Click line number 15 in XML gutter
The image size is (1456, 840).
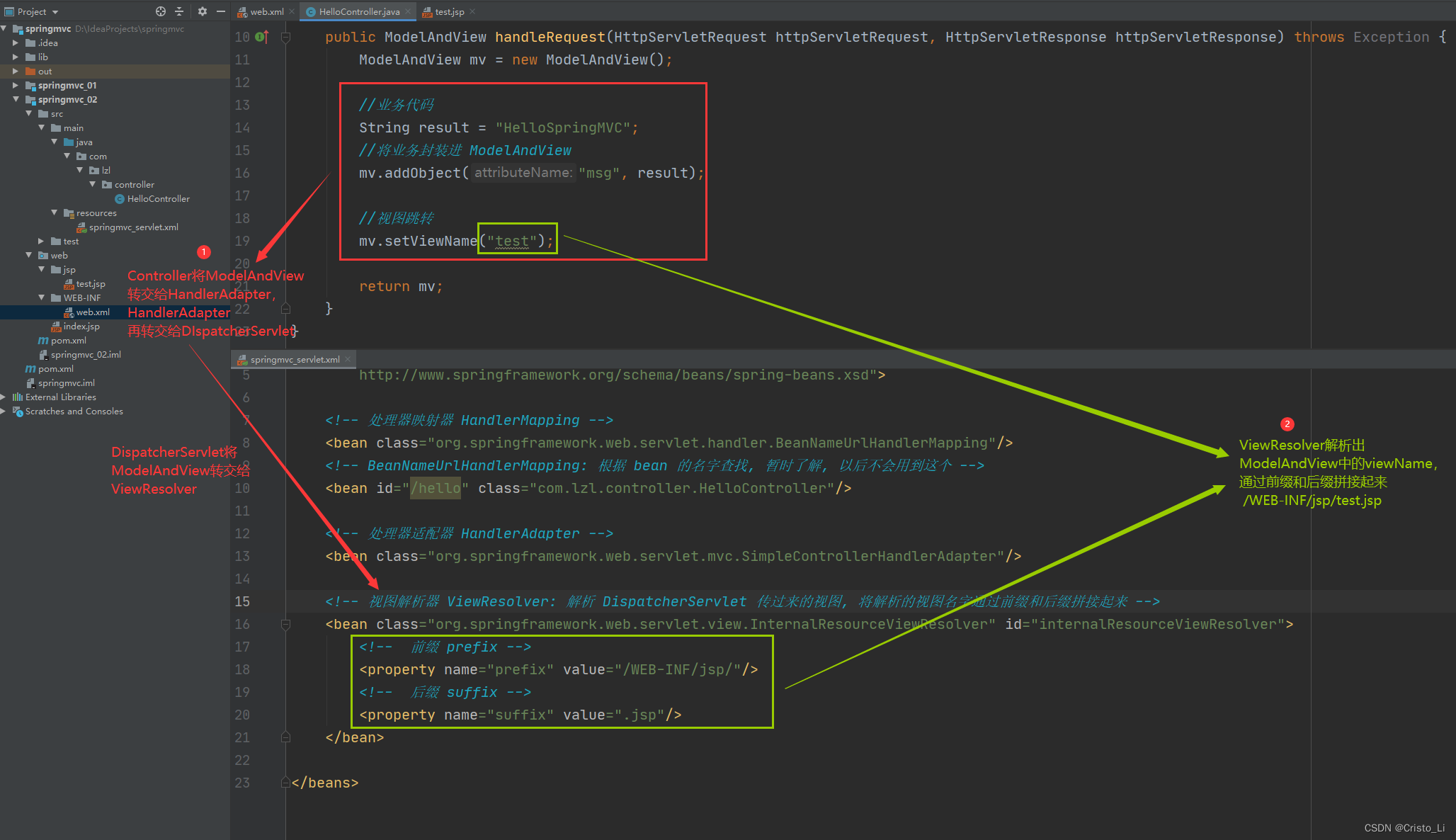[242, 601]
